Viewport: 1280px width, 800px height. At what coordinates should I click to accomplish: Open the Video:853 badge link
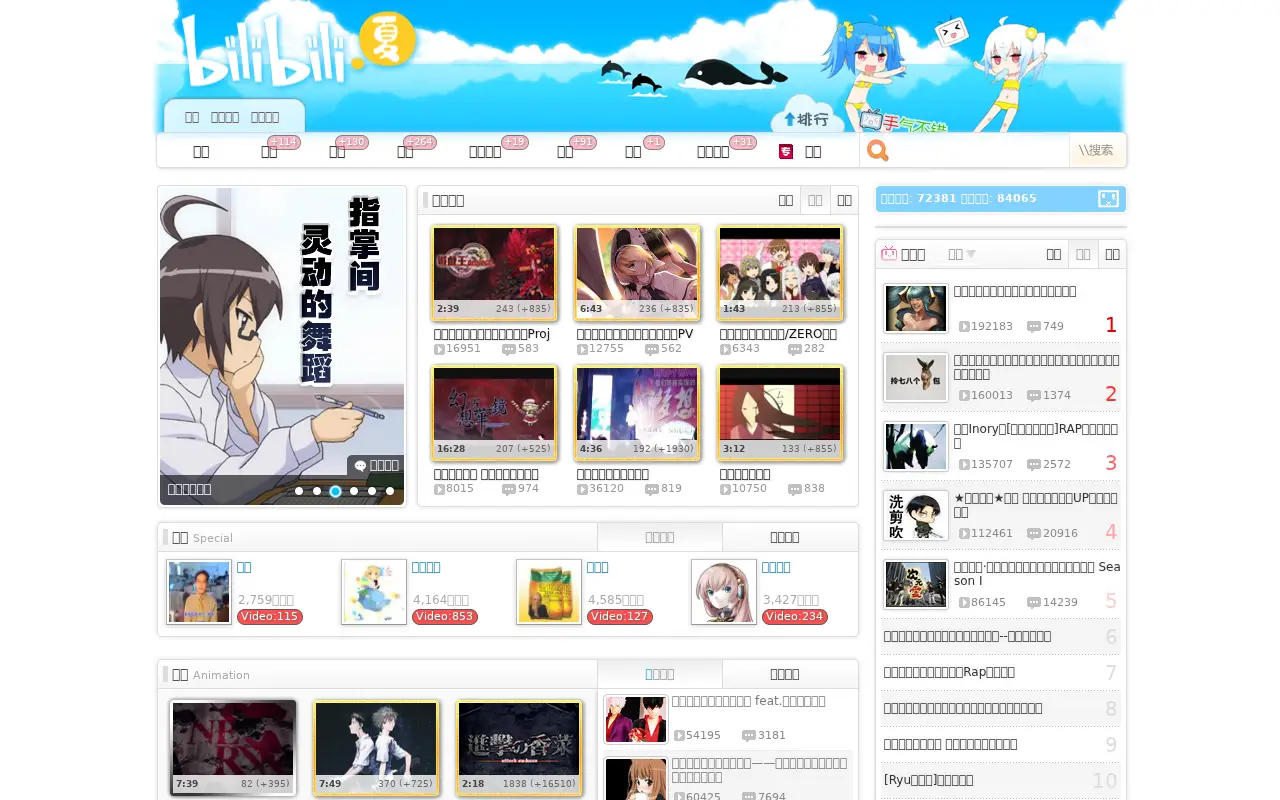point(445,616)
